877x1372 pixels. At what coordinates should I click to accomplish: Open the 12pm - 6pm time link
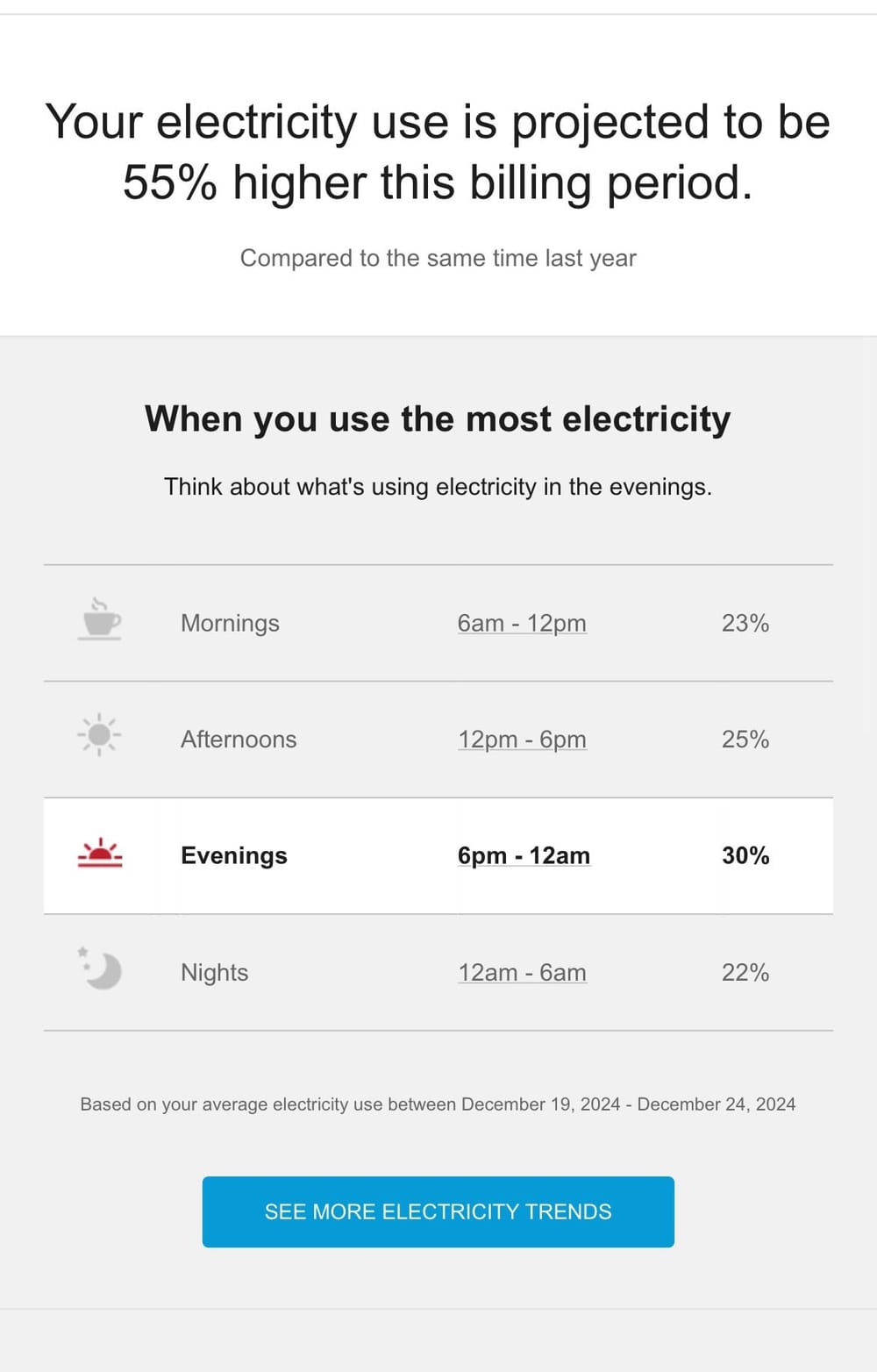click(522, 740)
